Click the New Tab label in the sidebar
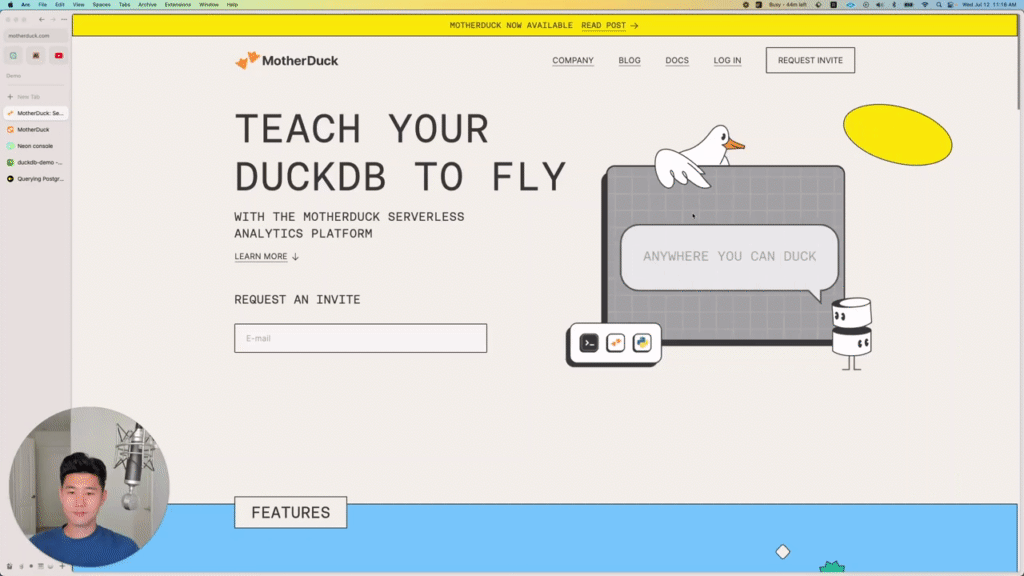This screenshot has height=576, width=1024. click(x=29, y=97)
